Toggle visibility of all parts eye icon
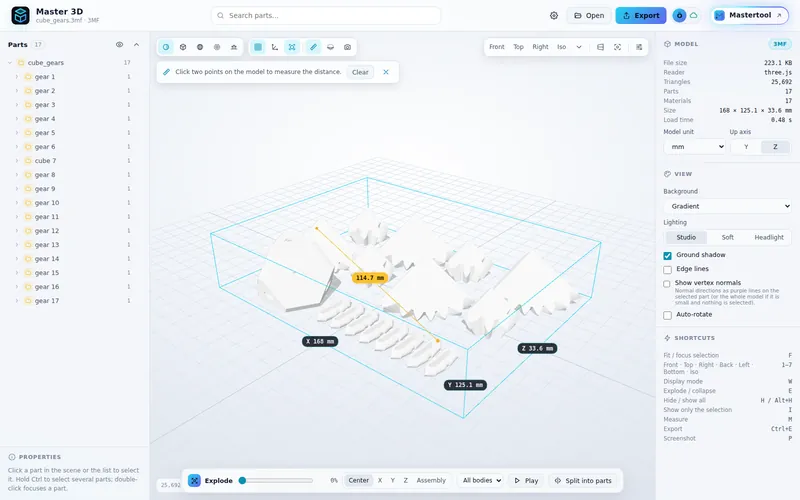Screen dimensions: 800x500 click(119, 44)
